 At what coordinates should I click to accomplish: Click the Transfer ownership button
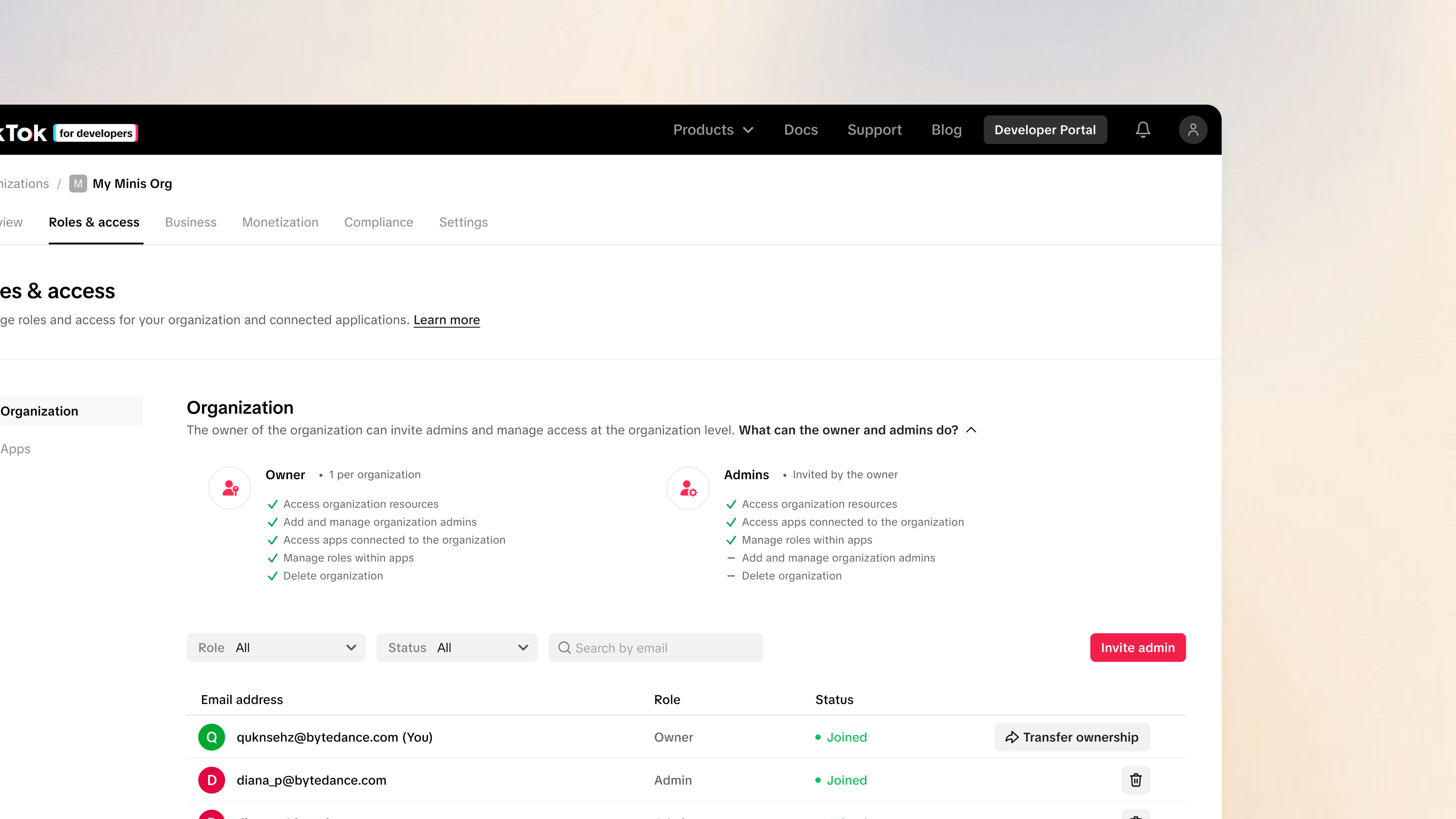pos(1072,737)
